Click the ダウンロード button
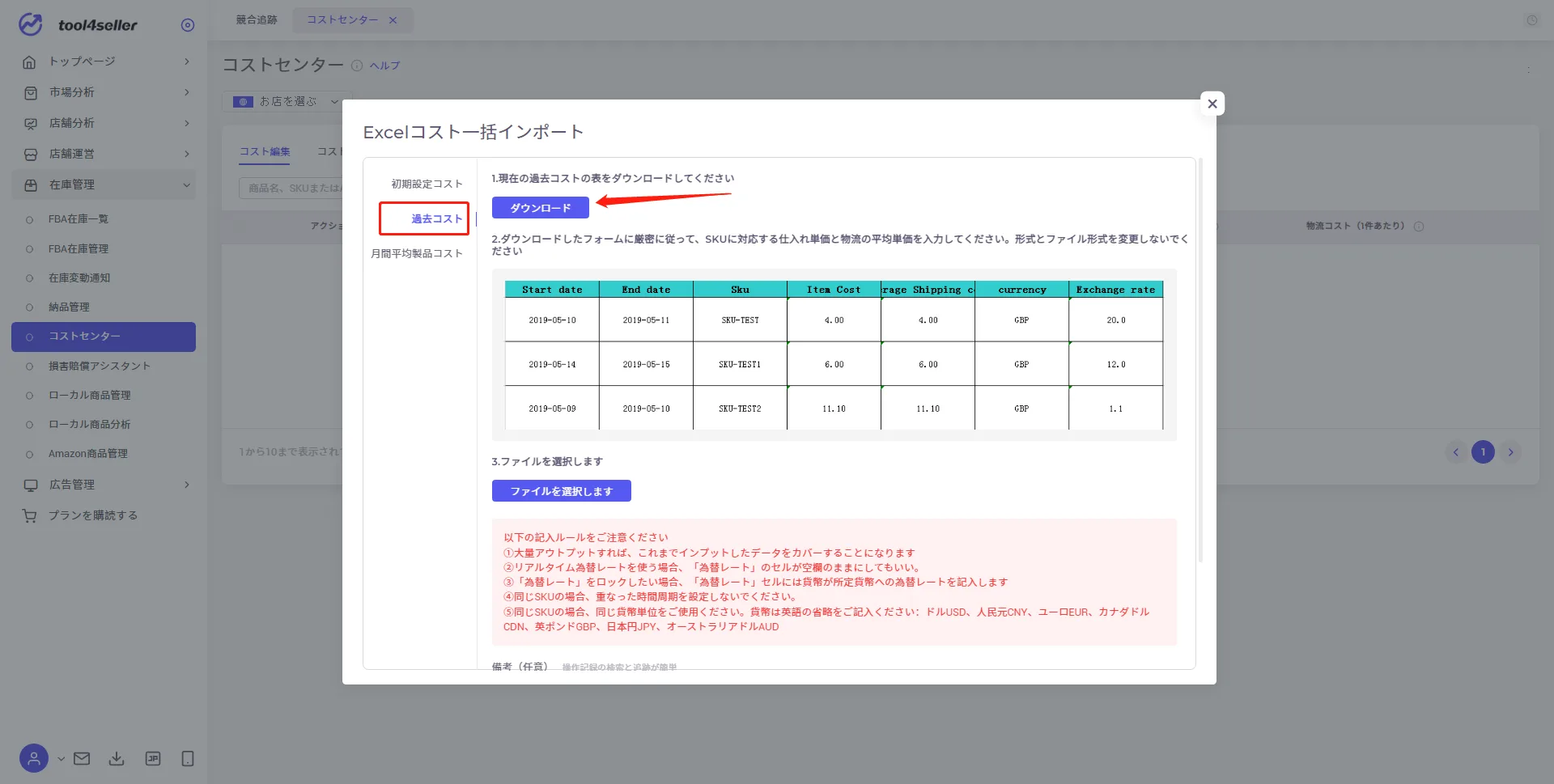Image resolution: width=1554 pixels, height=784 pixels. pyautogui.click(x=541, y=208)
